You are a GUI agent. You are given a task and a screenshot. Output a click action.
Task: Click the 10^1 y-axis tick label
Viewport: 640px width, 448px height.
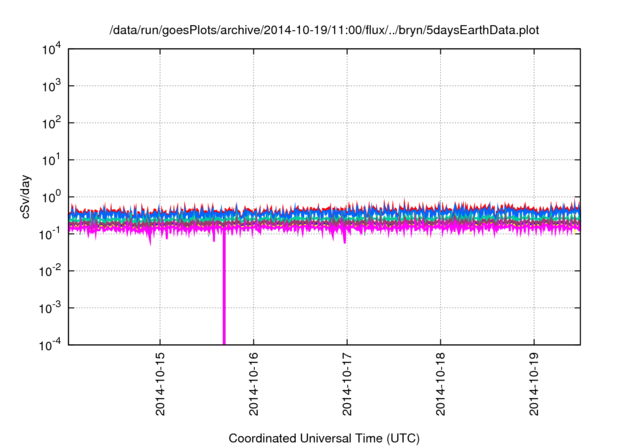pos(51,160)
